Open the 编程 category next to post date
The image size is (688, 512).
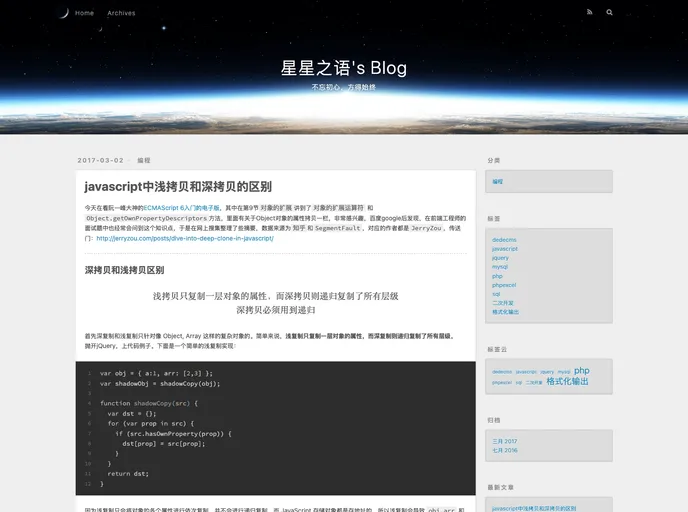tap(144, 160)
